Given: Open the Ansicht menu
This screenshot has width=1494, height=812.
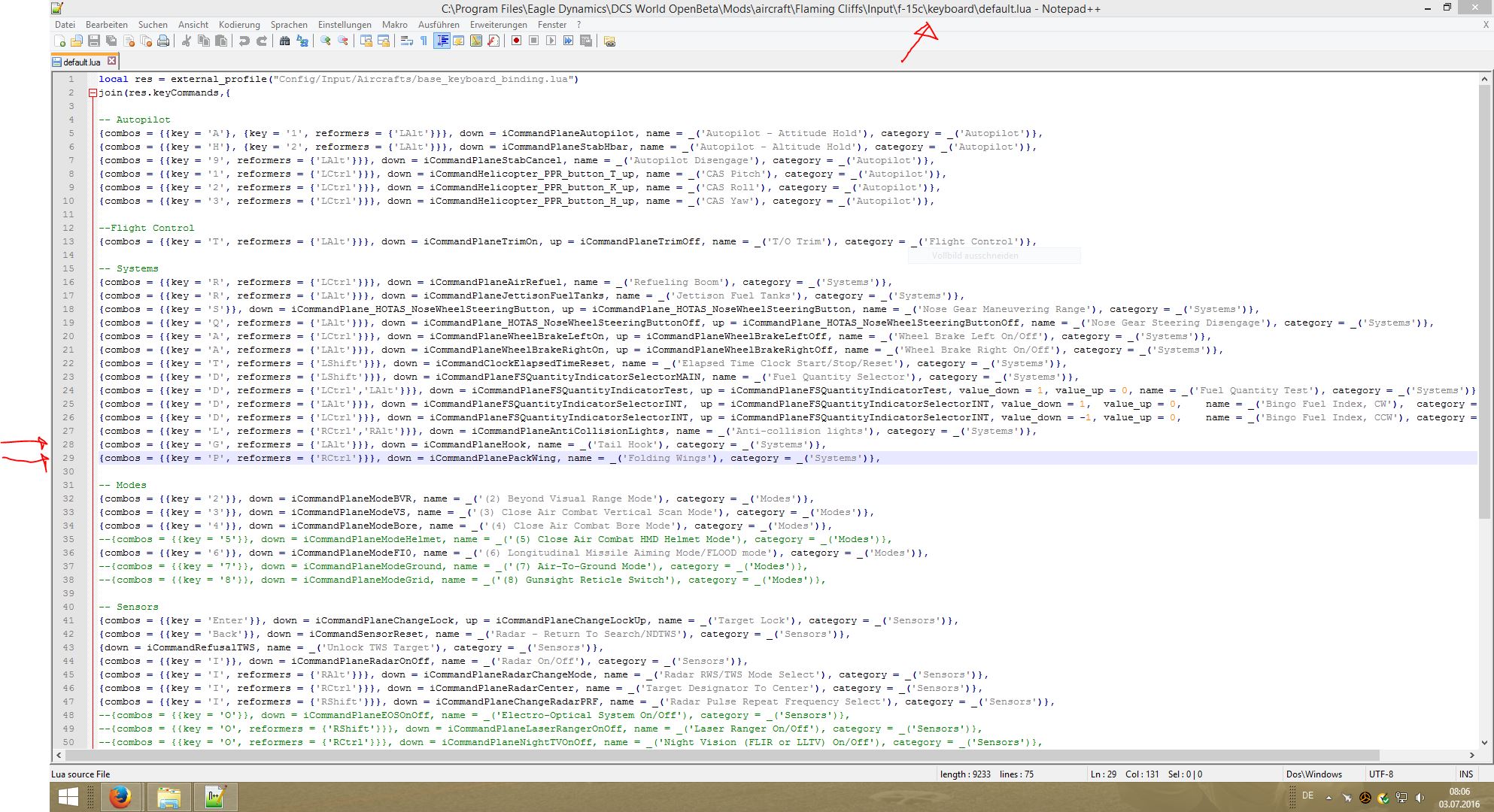Looking at the screenshot, I should (193, 25).
